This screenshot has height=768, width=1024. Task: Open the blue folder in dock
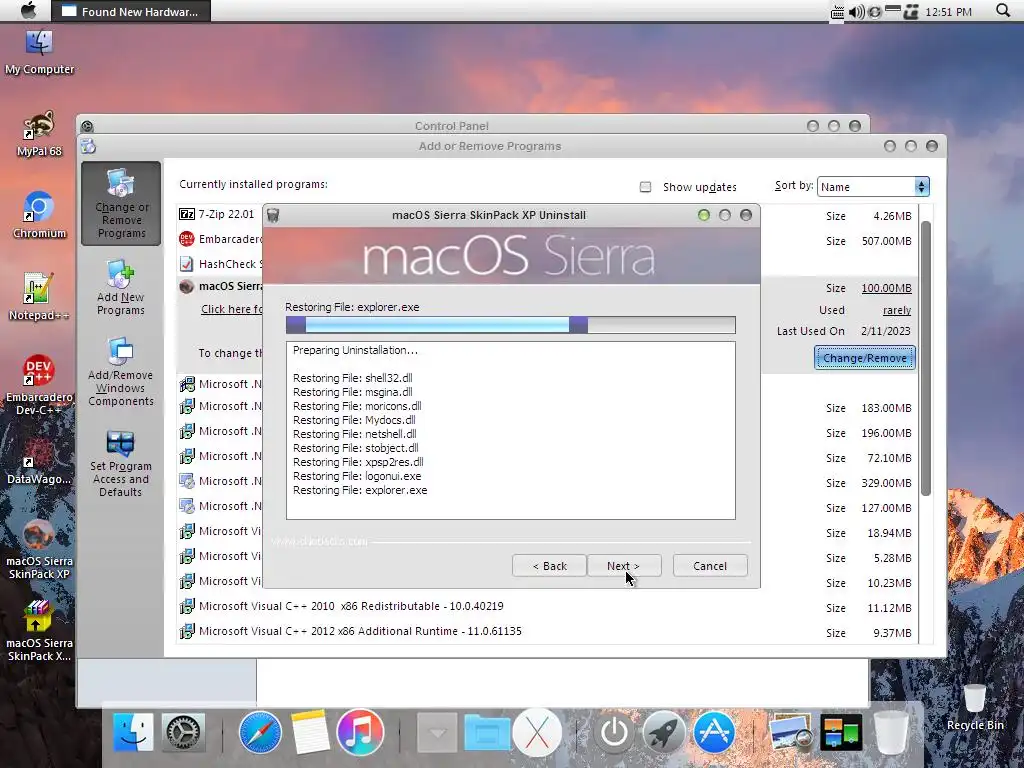click(487, 733)
